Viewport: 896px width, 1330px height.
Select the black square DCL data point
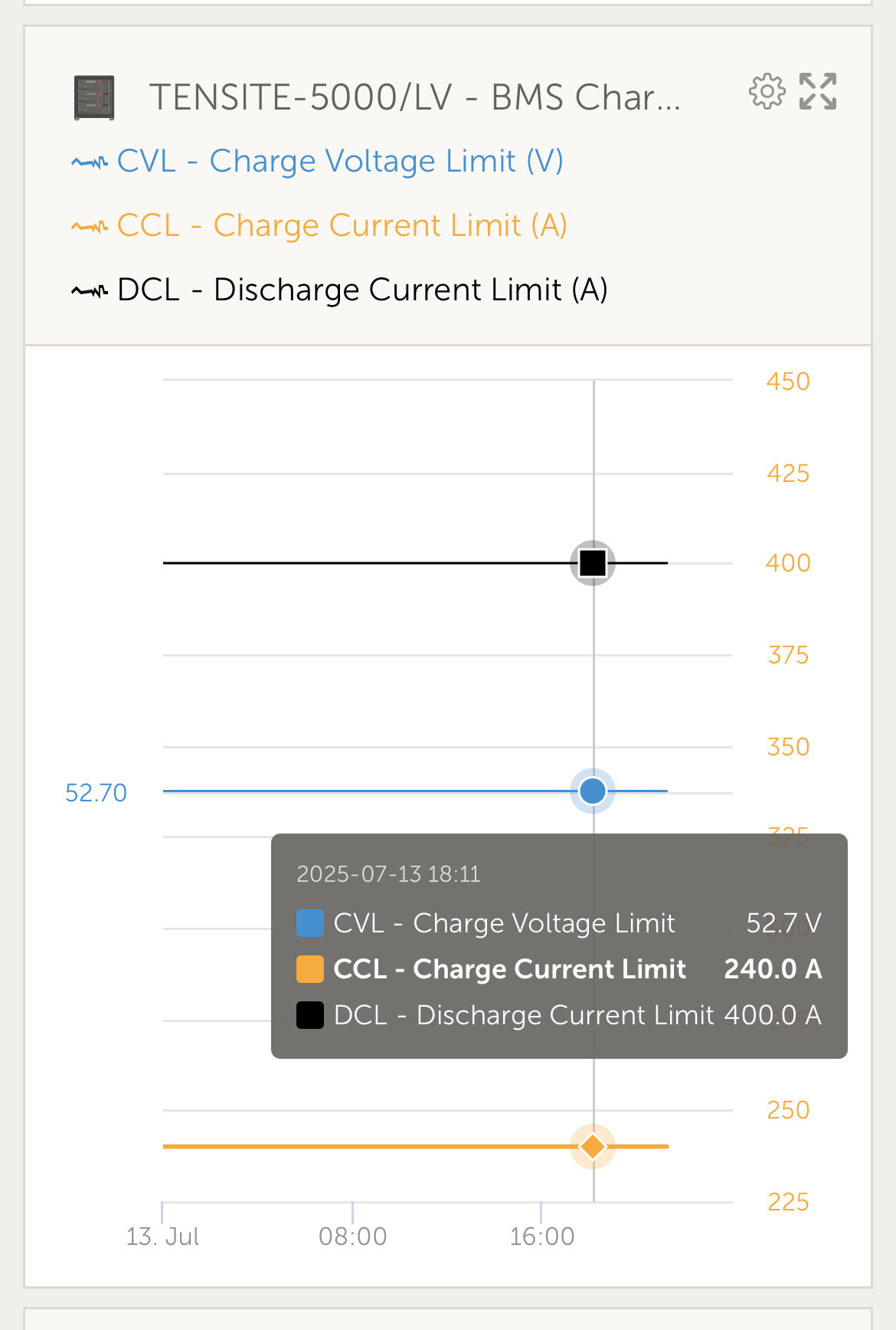pyautogui.click(x=593, y=563)
